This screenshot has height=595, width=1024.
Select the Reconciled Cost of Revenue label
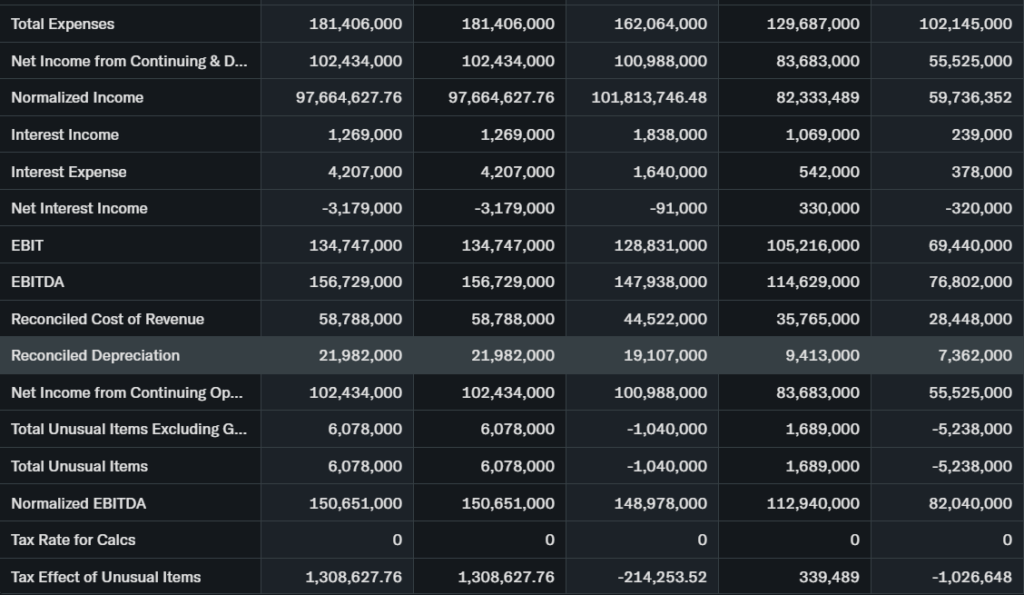tap(107, 319)
